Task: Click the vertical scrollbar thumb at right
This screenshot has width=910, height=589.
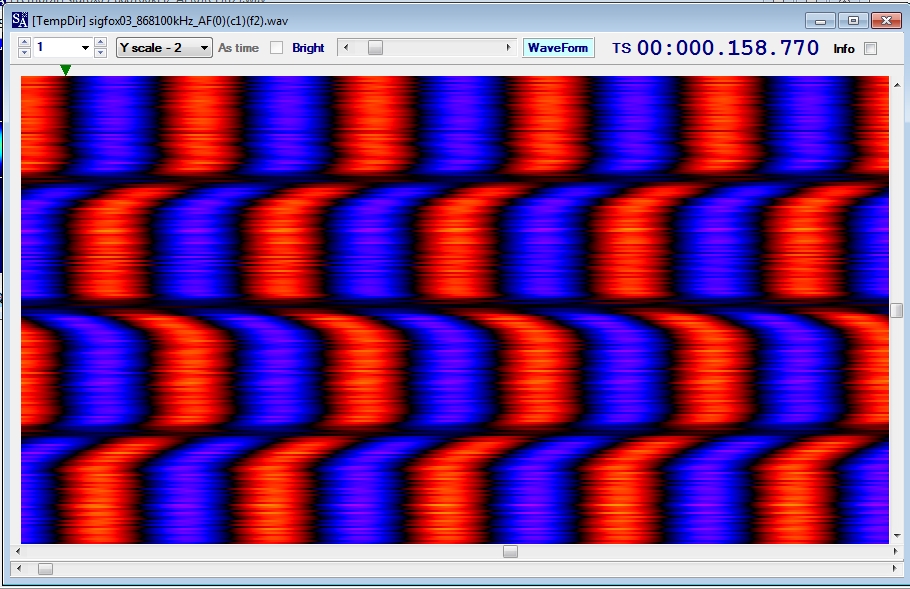Action: pos(896,310)
